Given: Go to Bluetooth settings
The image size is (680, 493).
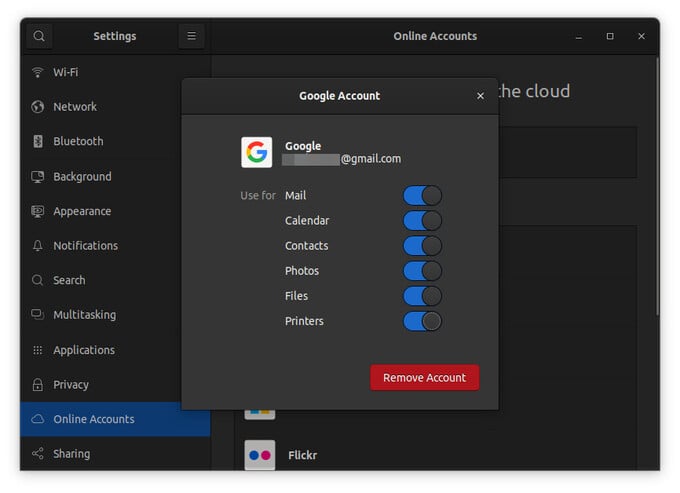Looking at the screenshot, I should pos(115,141).
